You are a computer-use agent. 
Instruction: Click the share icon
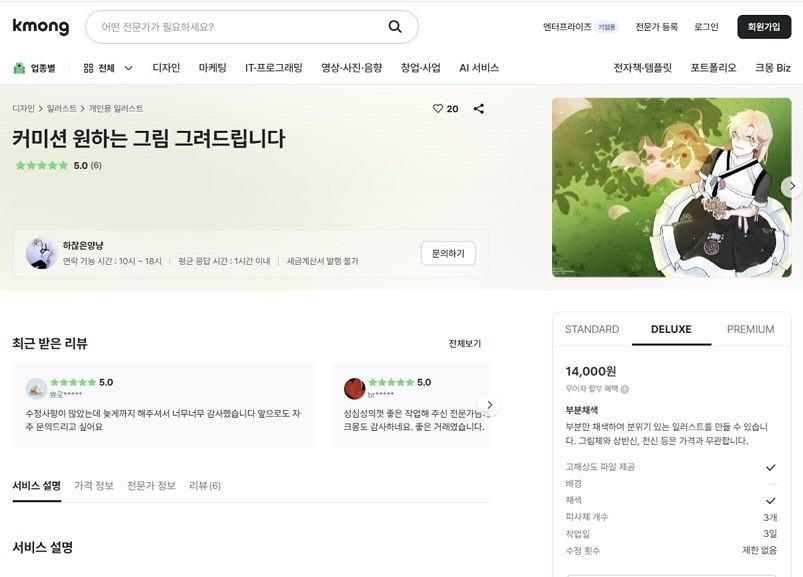[478, 108]
